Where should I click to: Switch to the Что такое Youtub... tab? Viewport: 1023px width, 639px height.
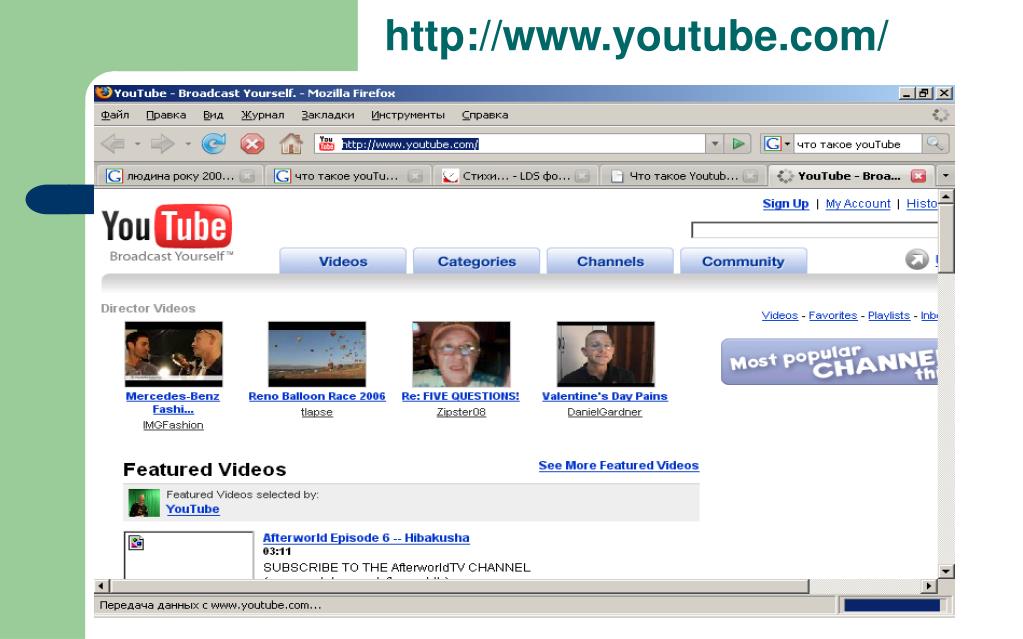click(683, 176)
